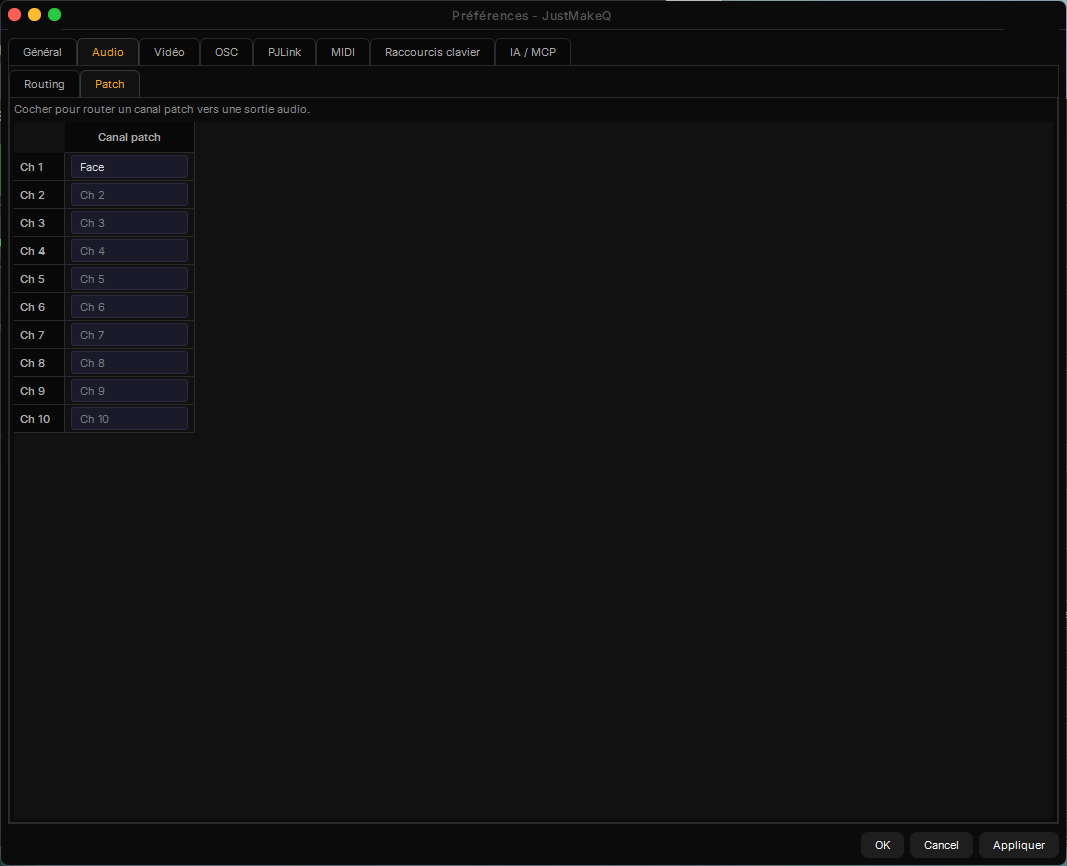This screenshot has height=866, width=1067.
Task: Apply settings with the Appliquer button
Action: [x=1019, y=845]
